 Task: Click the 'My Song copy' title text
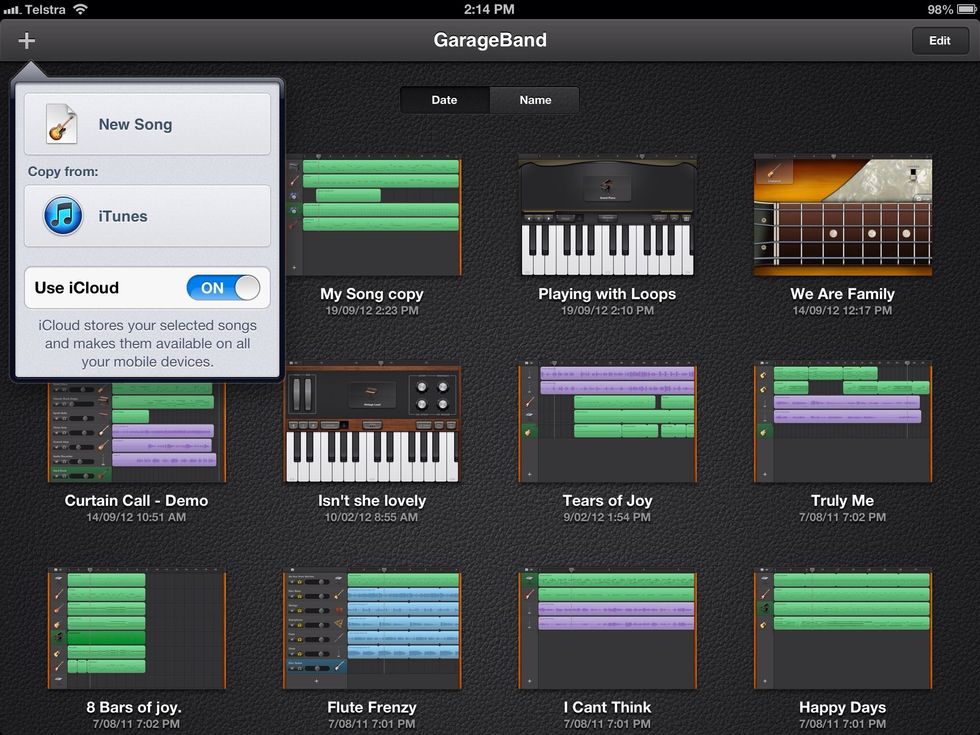pos(372,294)
